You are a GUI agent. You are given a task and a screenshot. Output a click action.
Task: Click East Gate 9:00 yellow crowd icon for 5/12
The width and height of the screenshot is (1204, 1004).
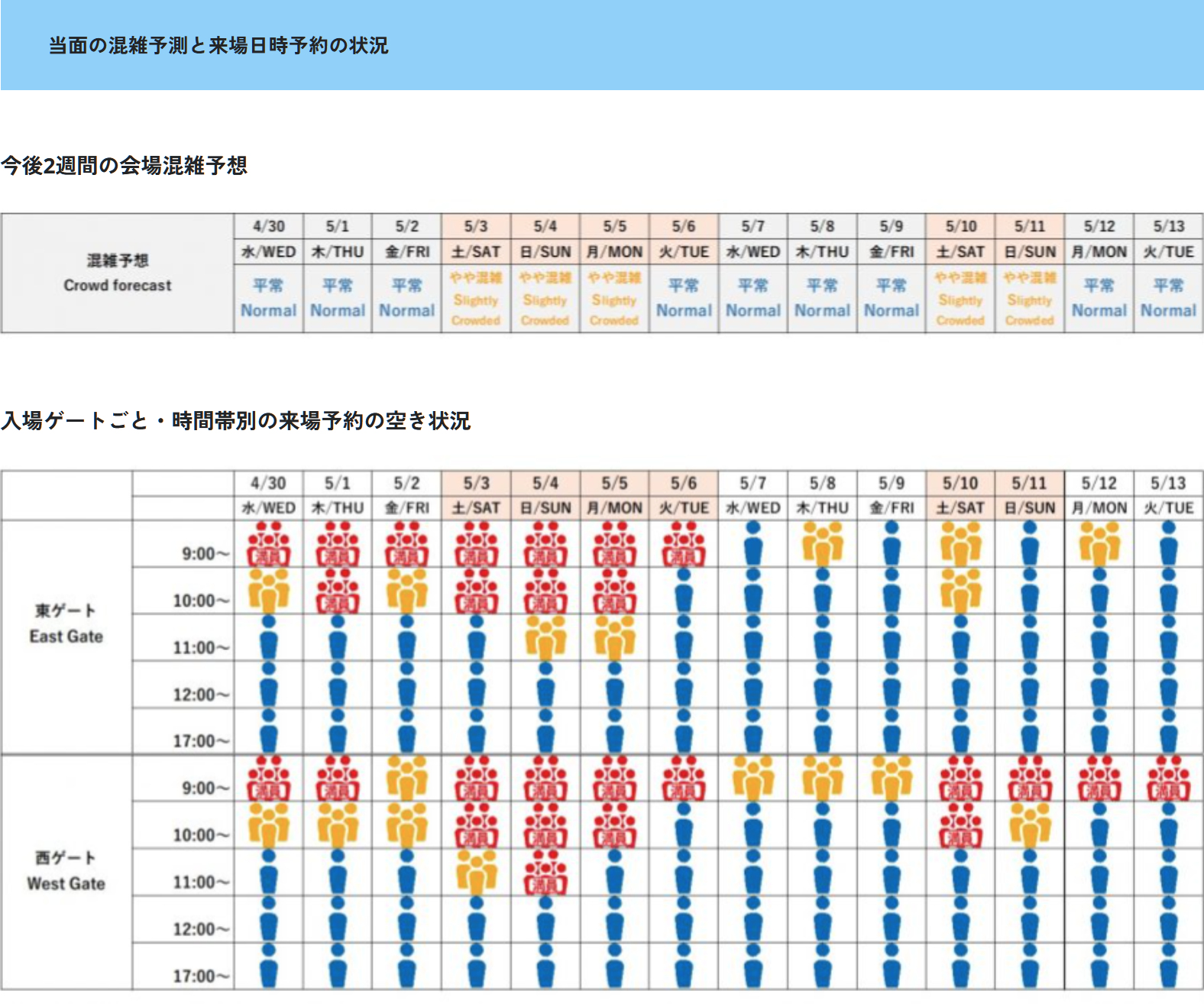click(x=1099, y=544)
